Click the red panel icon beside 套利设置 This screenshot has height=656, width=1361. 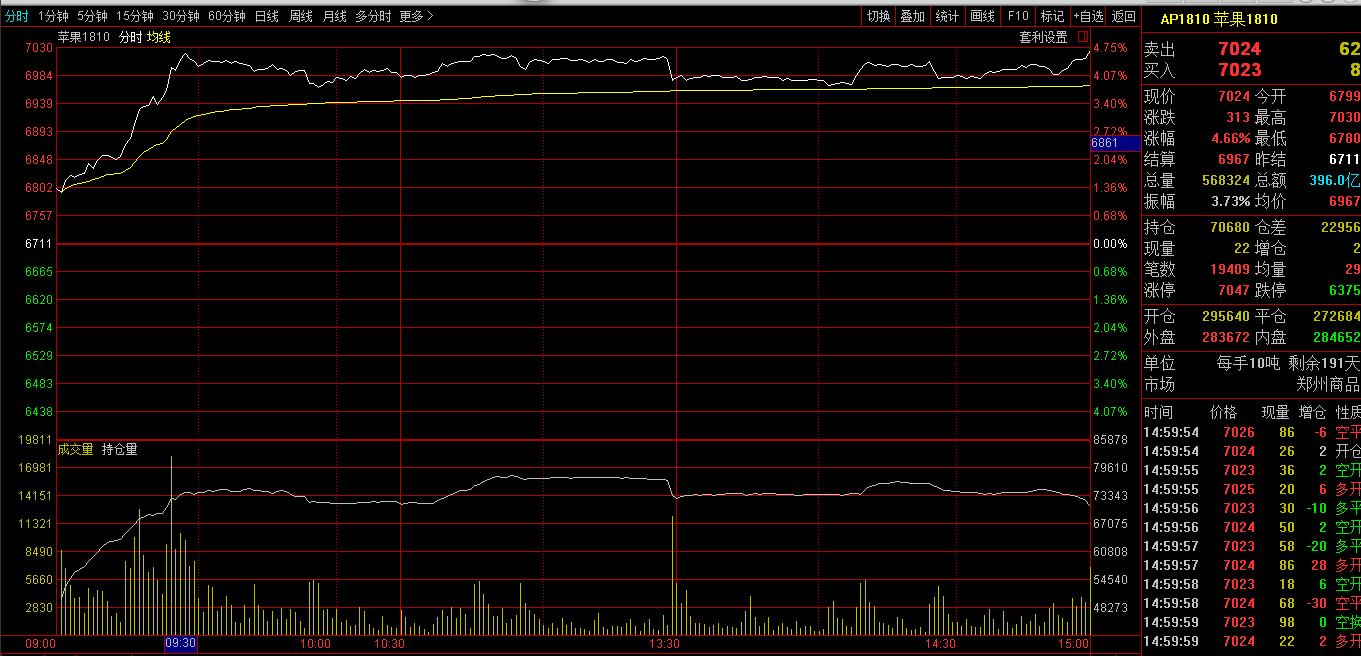(1082, 37)
